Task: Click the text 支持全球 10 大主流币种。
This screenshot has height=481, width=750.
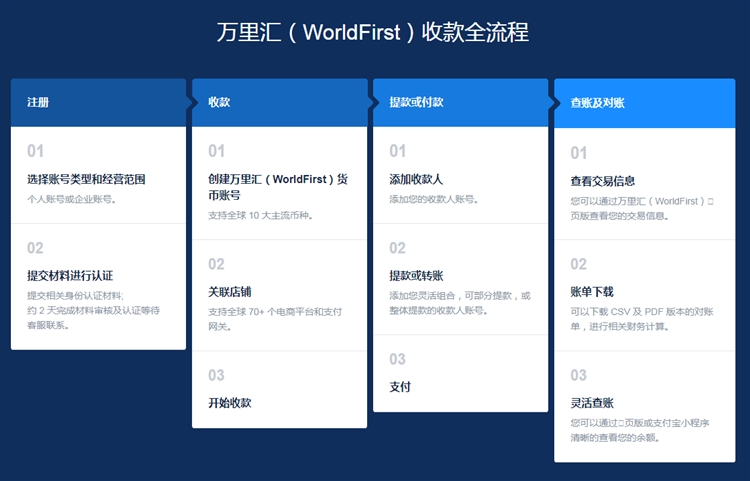Action: tap(261, 215)
